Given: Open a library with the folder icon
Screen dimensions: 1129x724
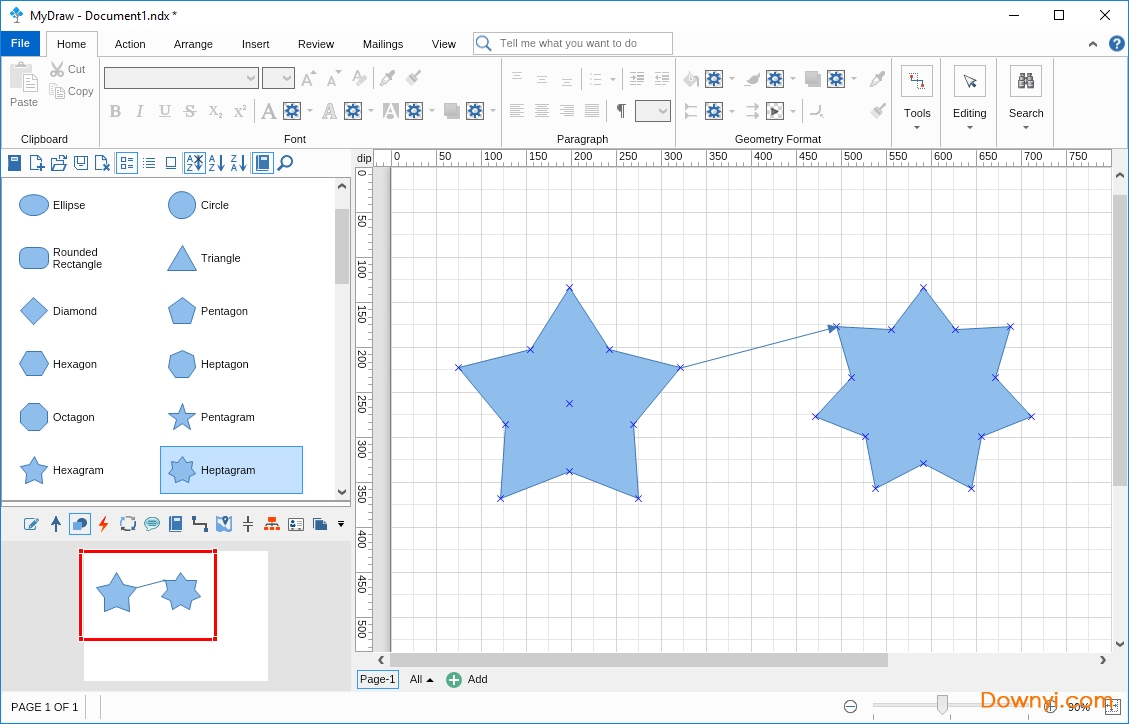Looking at the screenshot, I should pos(59,163).
